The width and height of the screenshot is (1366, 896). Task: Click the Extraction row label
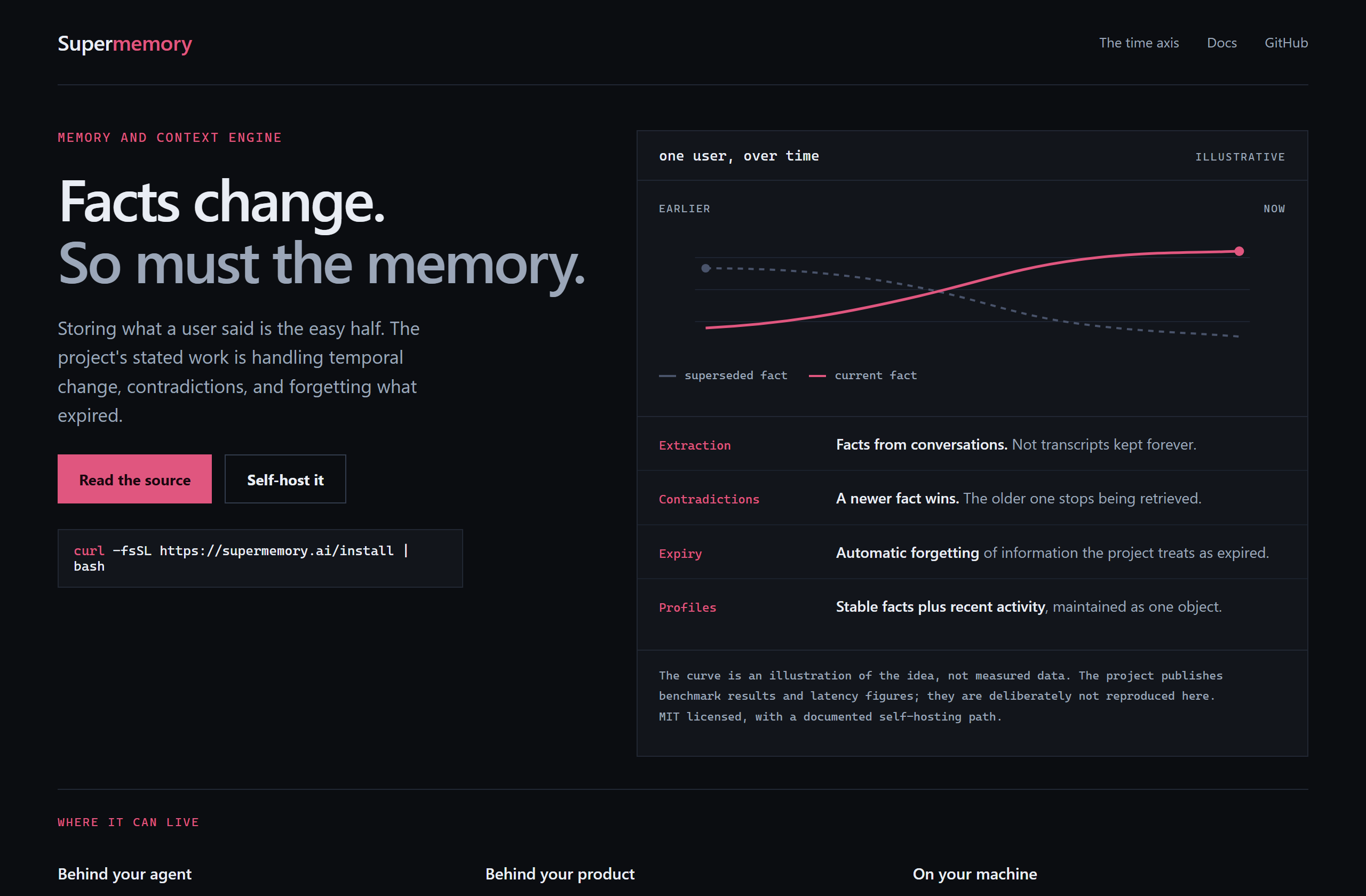(x=695, y=445)
